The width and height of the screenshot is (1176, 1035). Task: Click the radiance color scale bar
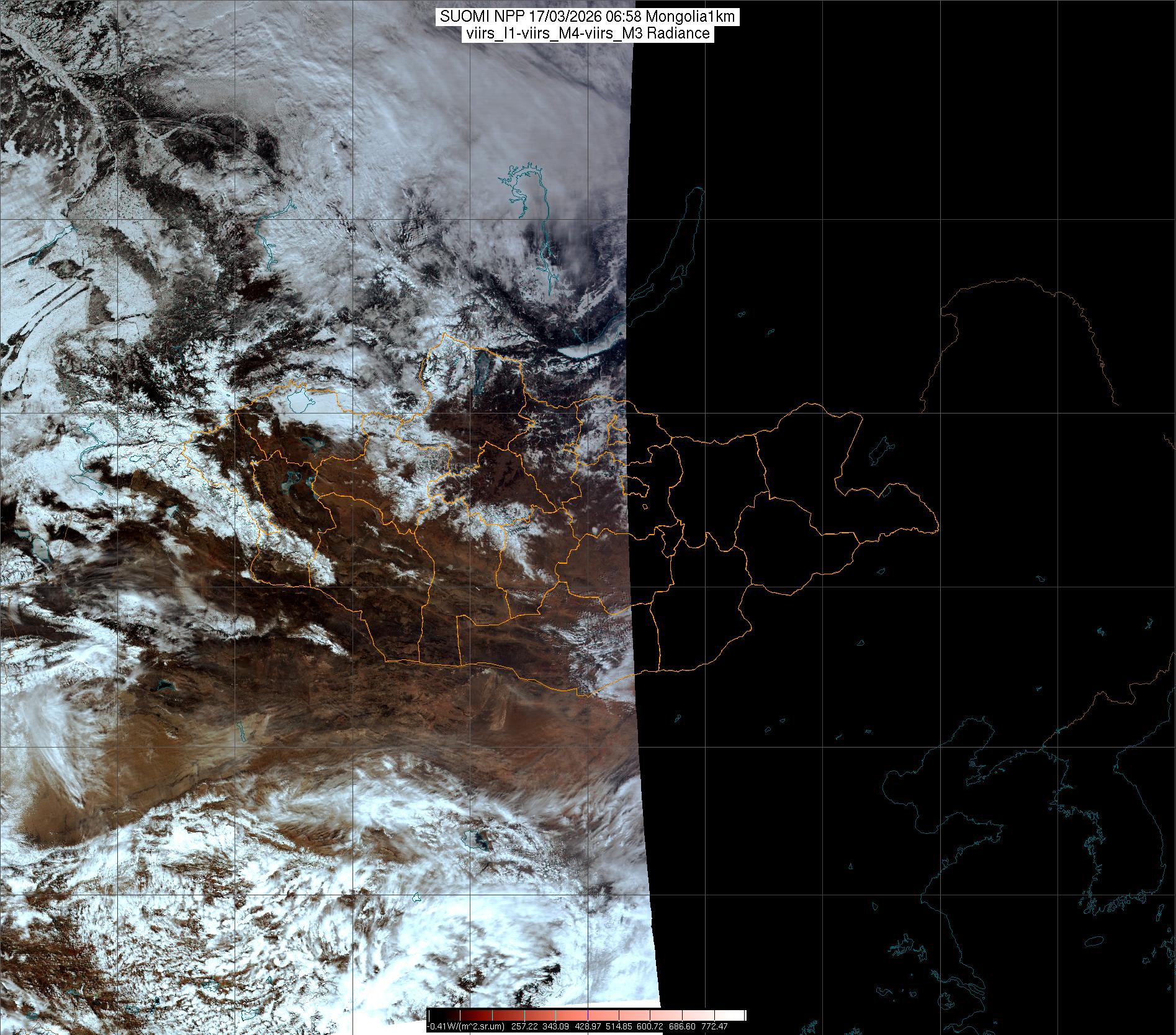[587, 1015]
